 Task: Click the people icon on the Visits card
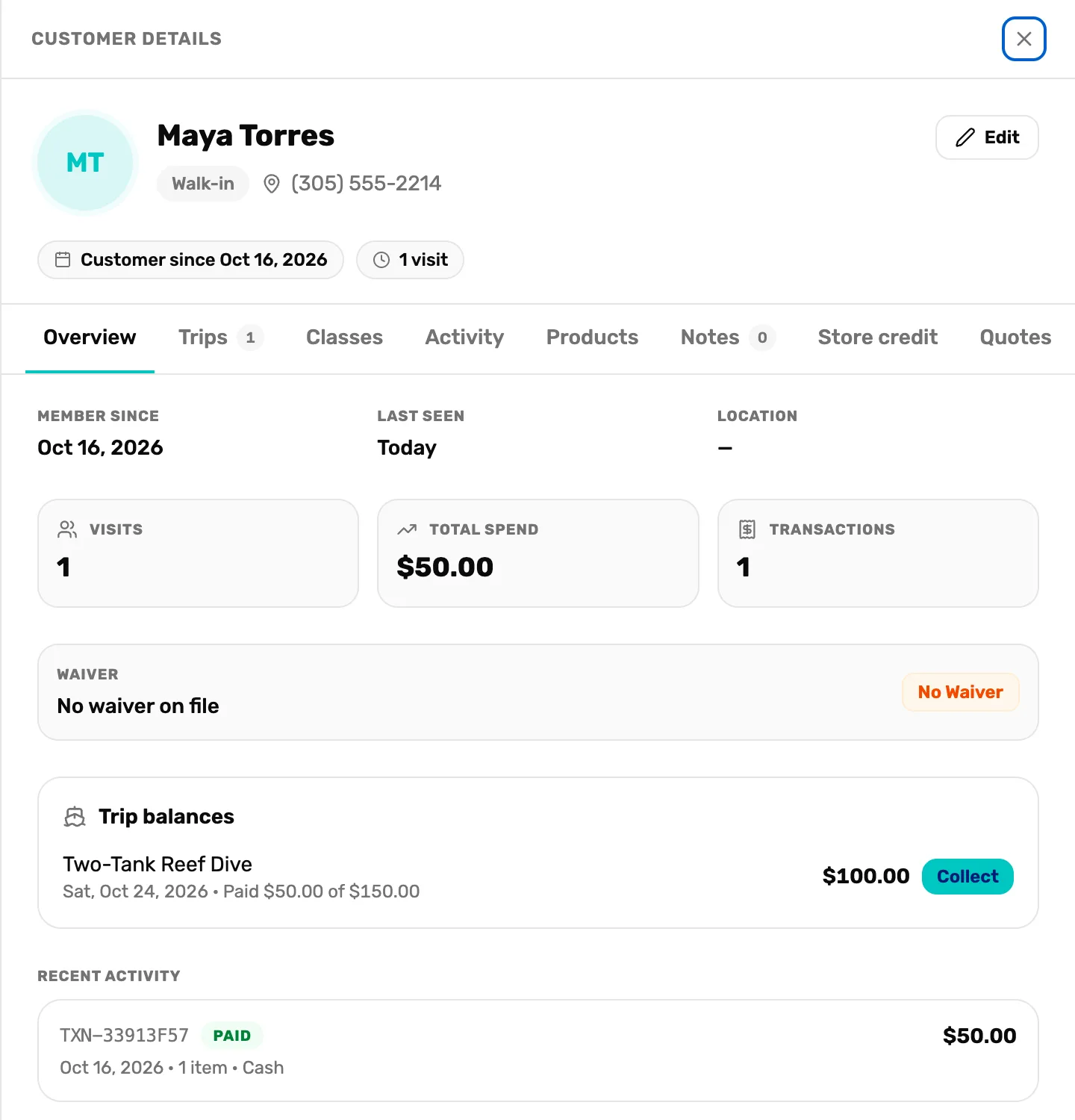[x=67, y=529]
